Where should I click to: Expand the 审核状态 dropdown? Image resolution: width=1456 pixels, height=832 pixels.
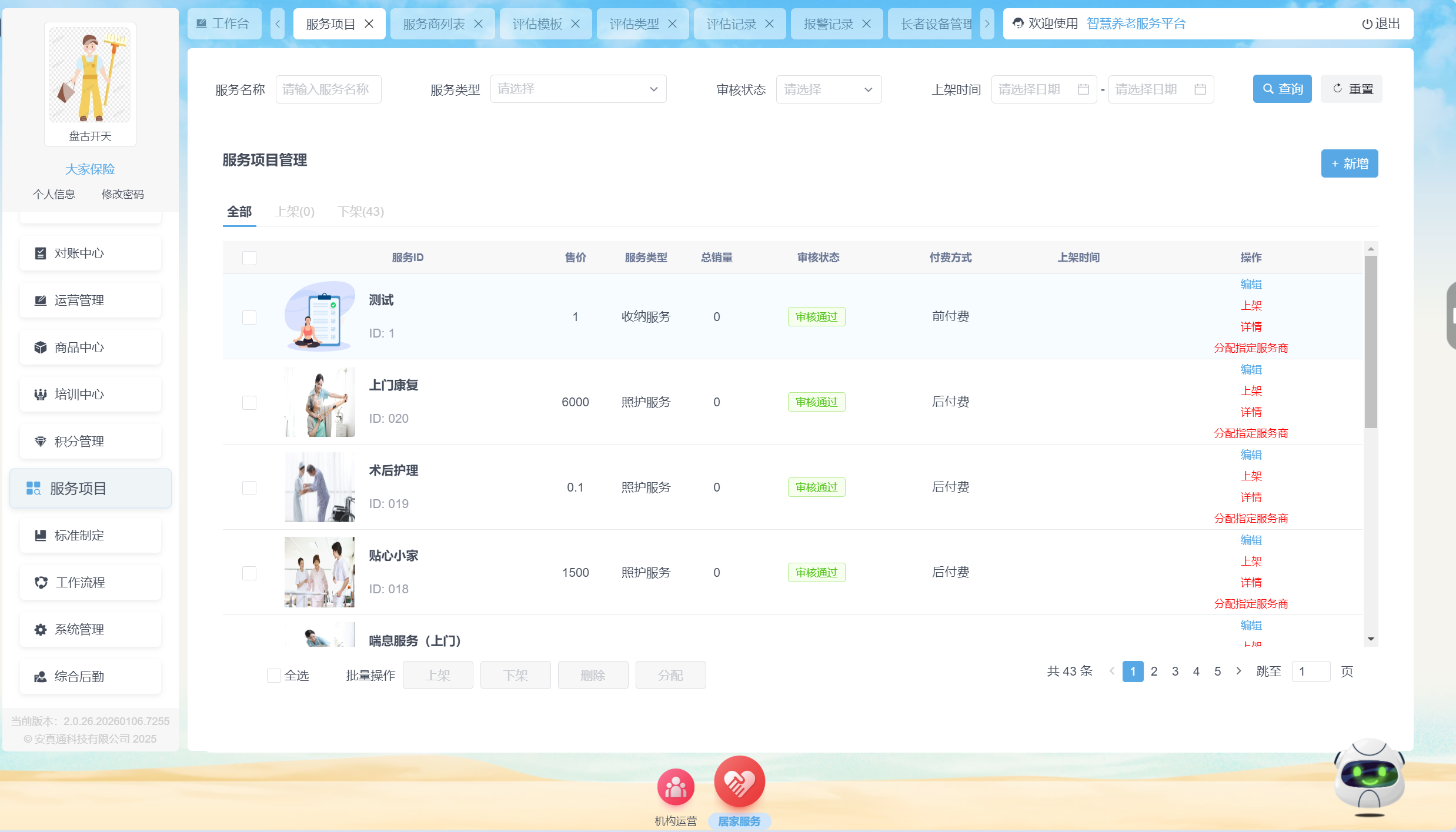(x=829, y=89)
